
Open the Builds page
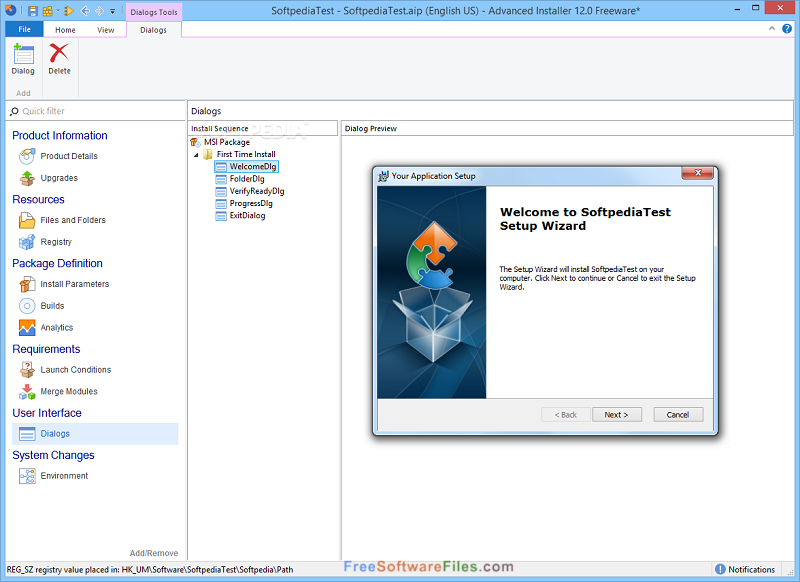[x=52, y=306]
